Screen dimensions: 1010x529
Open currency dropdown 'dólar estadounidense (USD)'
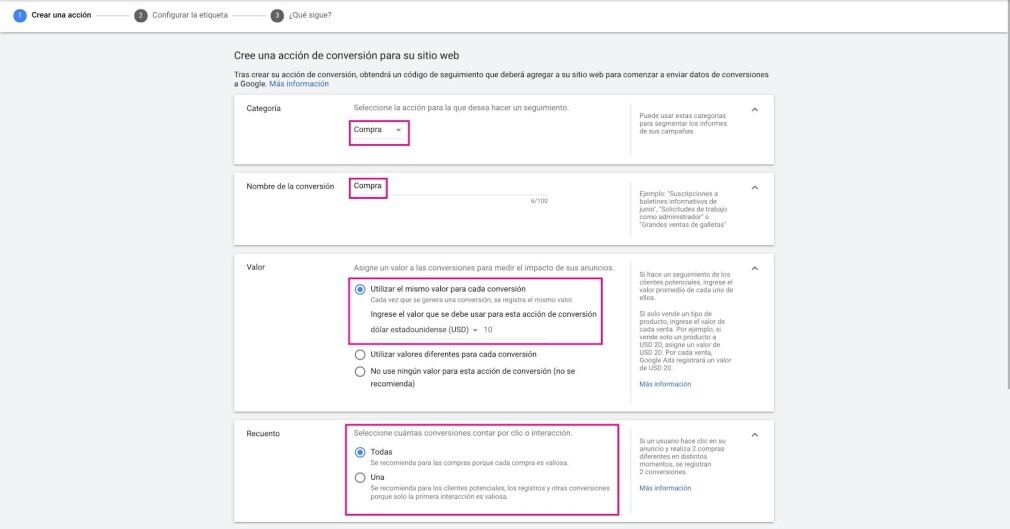coord(424,330)
